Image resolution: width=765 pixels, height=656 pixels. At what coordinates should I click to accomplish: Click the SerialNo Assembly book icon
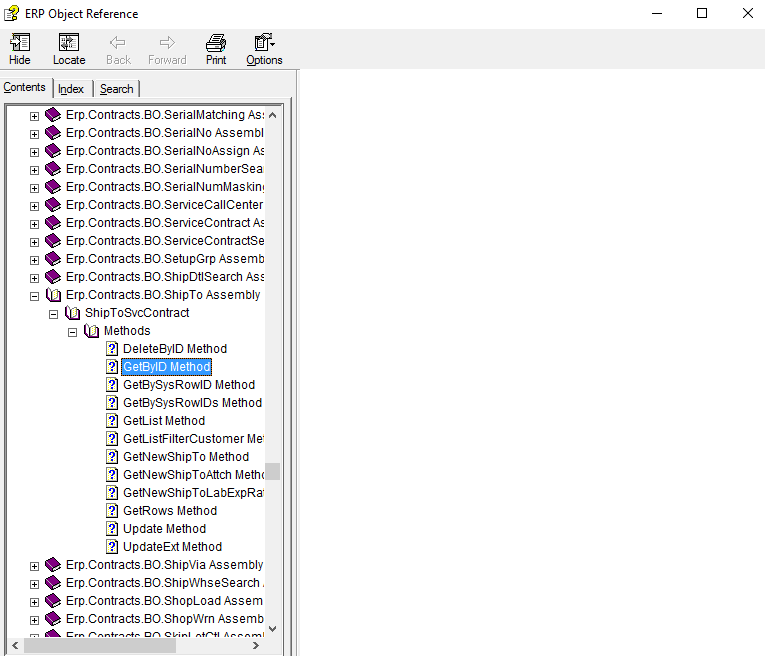pyautogui.click(x=53, y=133)
